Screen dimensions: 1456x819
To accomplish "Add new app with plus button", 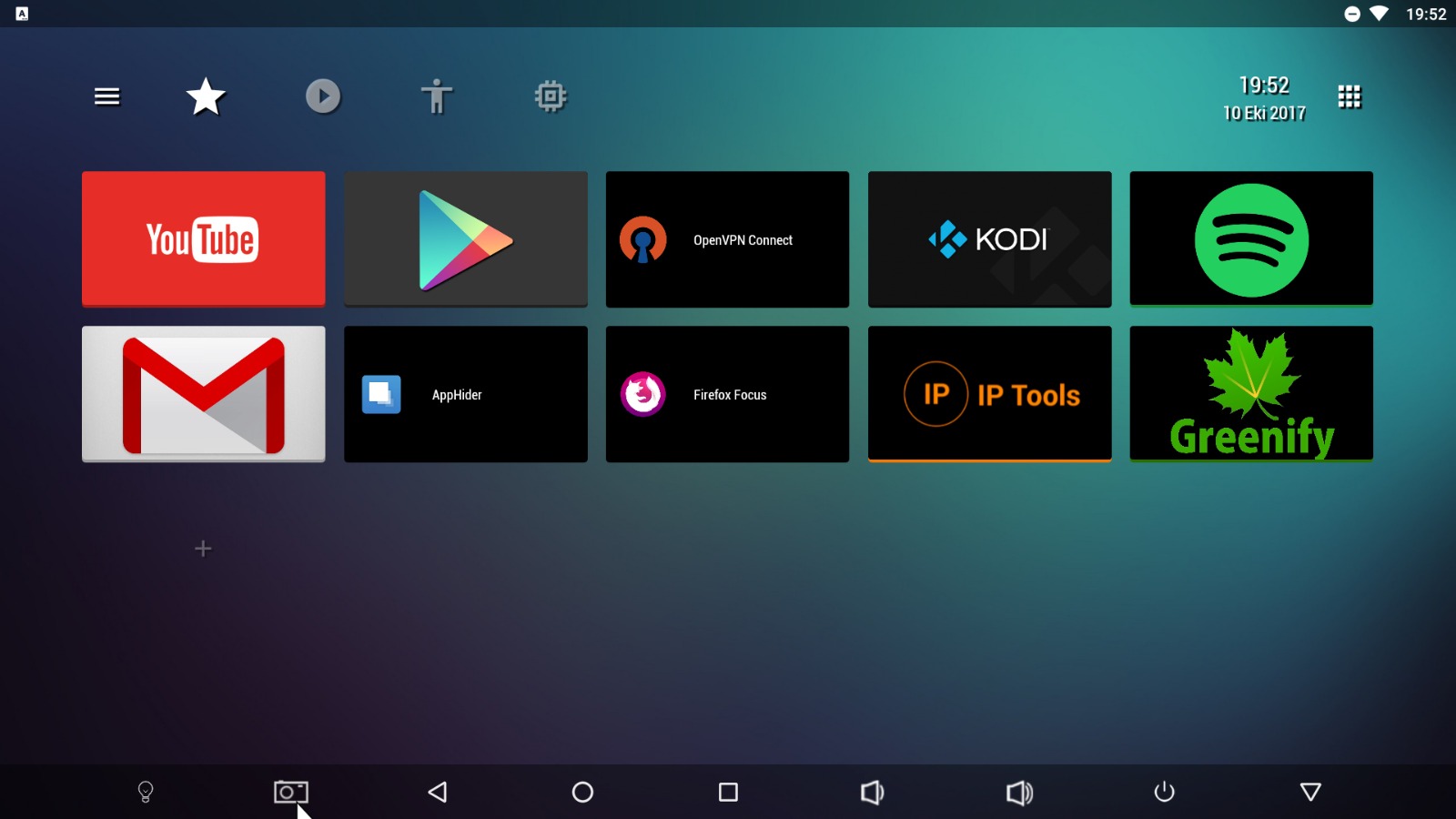I will point(204,549).
